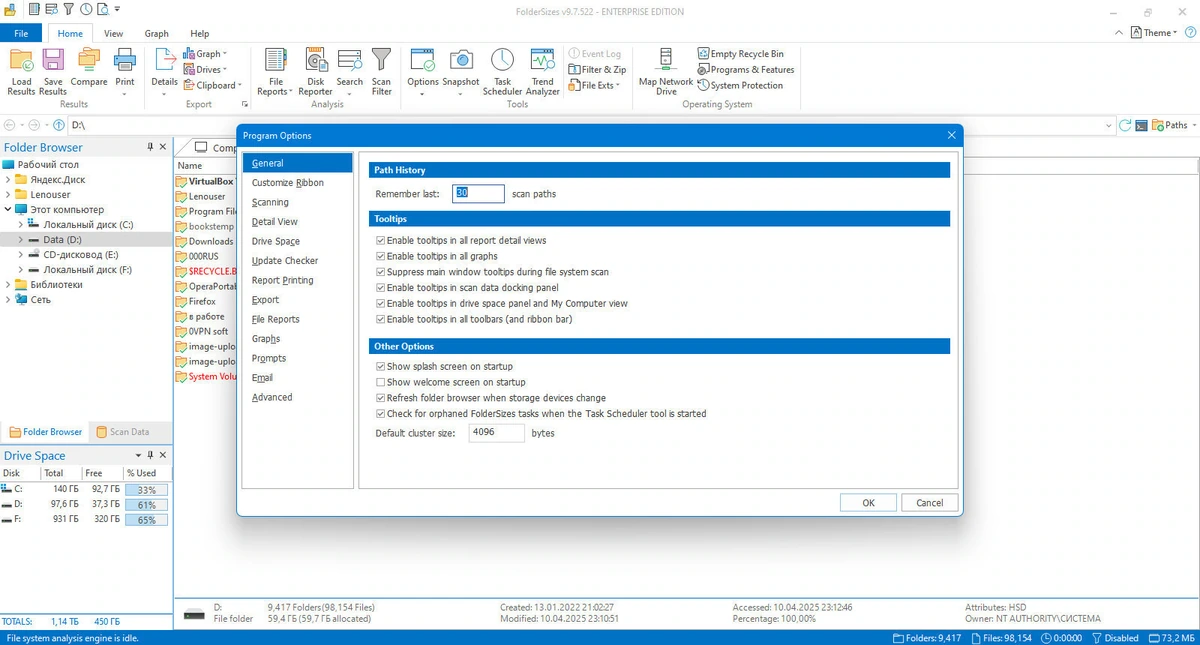Click refresh icon beside path bar
This screenshot has height=645, width=1200.
[1125, 126]
